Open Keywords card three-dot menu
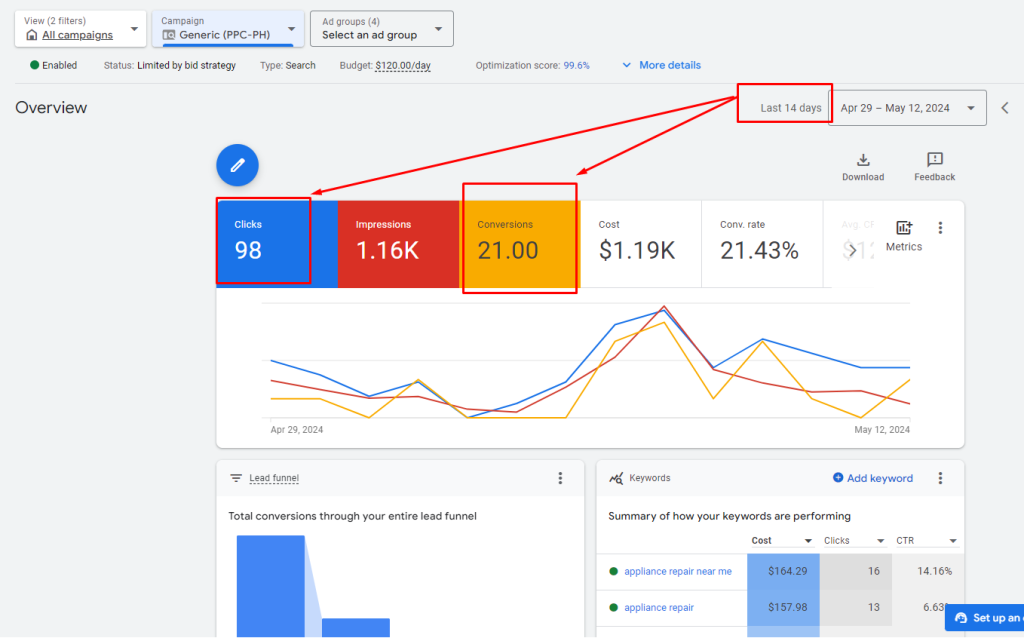 940,478
